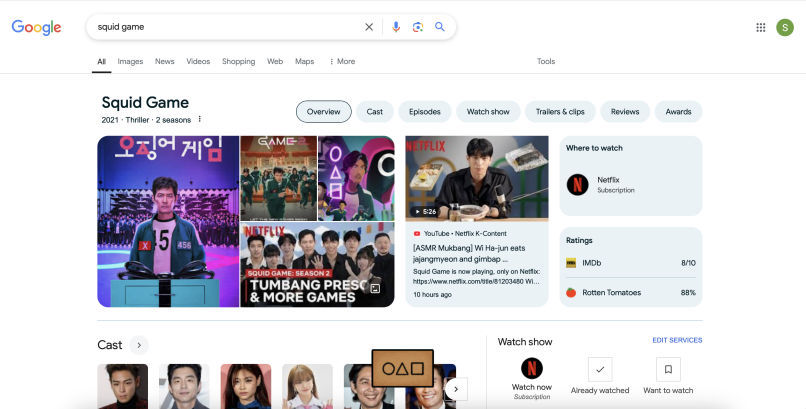The image size is (806, 409).
Task: Add show to Want to watch
Action: 669,368
